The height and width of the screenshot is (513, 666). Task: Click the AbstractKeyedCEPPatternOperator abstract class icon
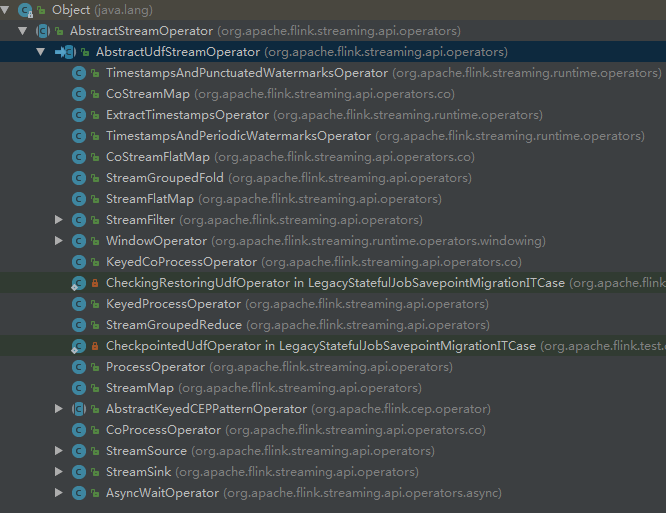(x=79, y=409)
